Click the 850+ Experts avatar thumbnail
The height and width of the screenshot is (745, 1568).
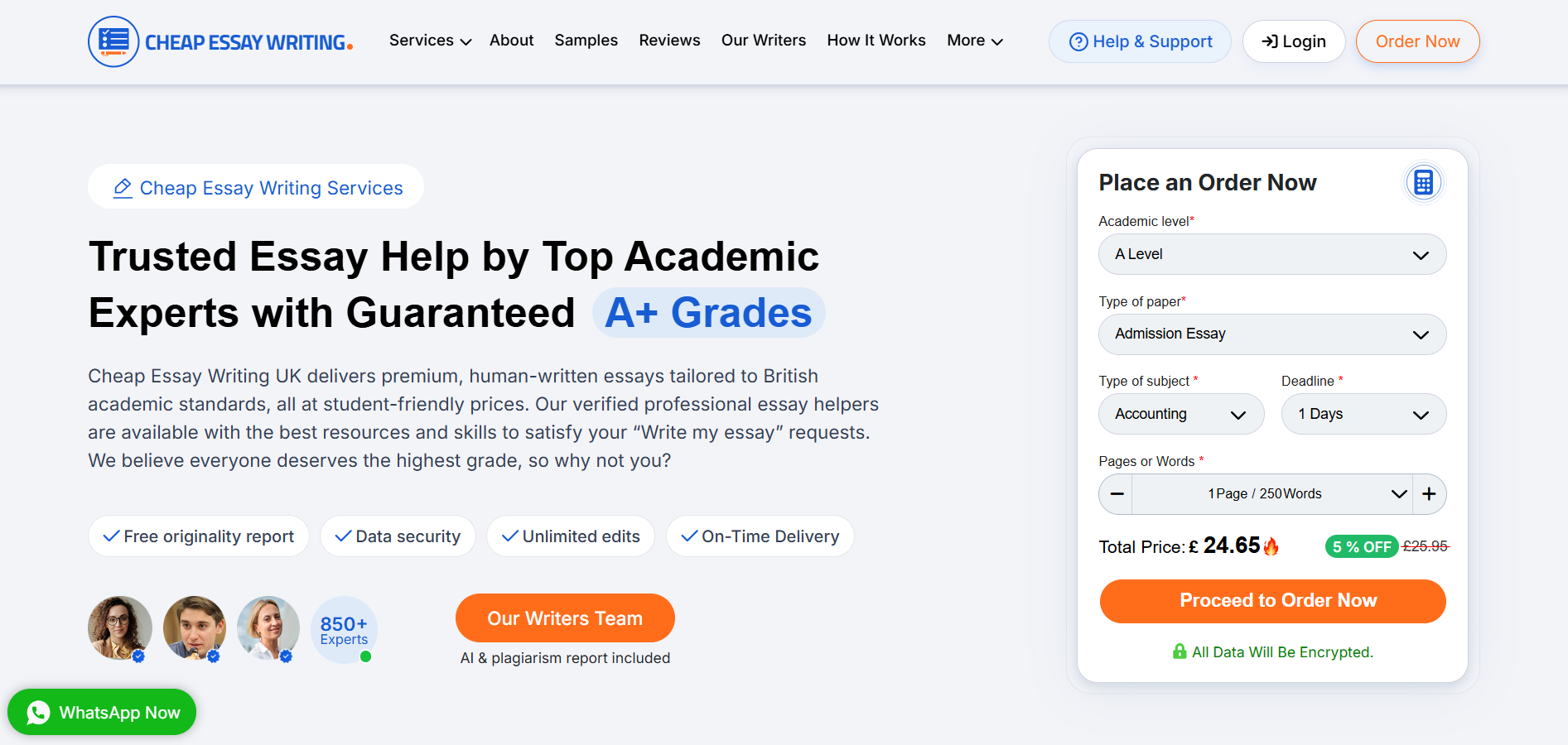pos(343,629)
